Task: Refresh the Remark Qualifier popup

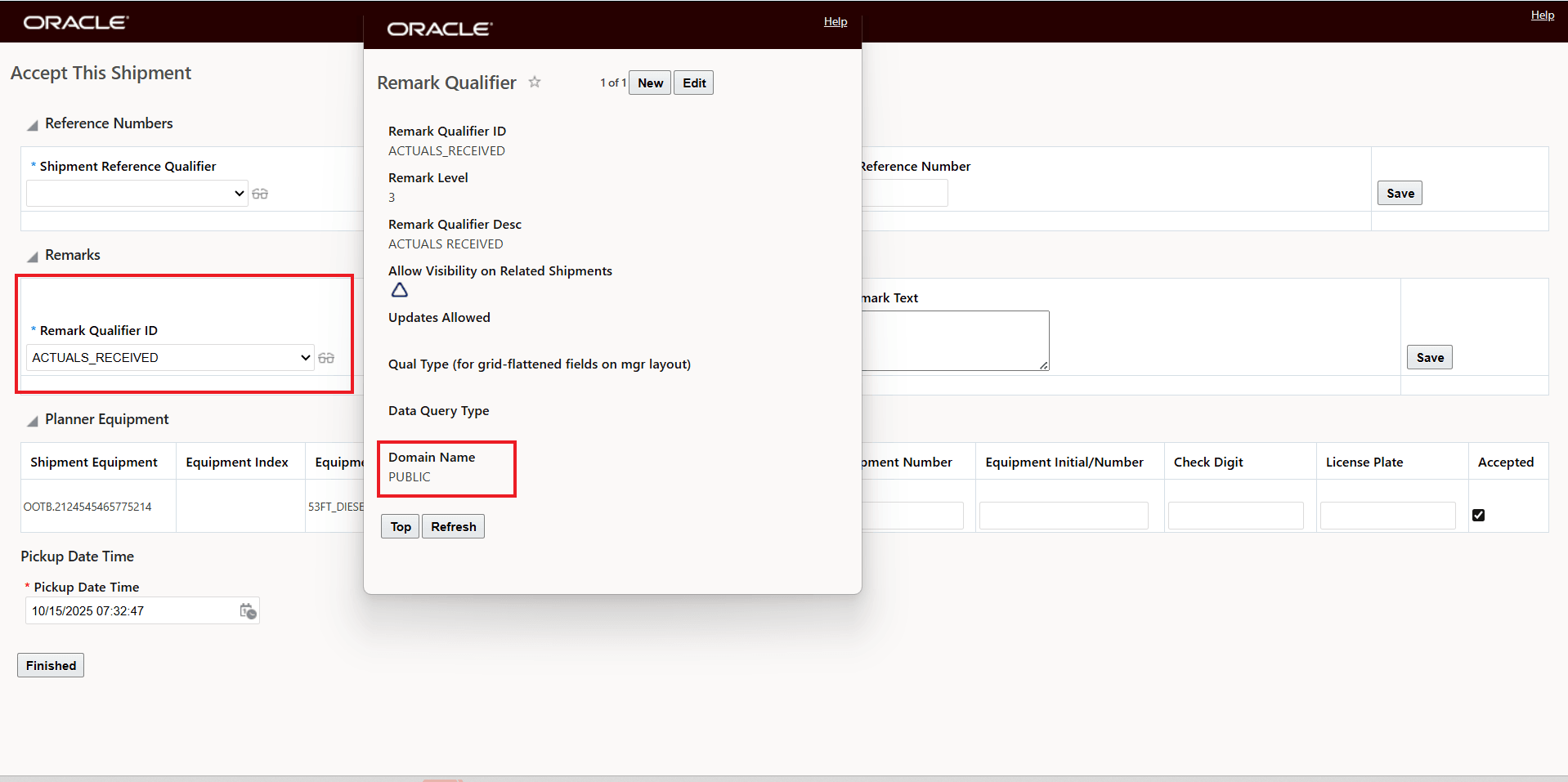Action: click(x=454, y=526)
